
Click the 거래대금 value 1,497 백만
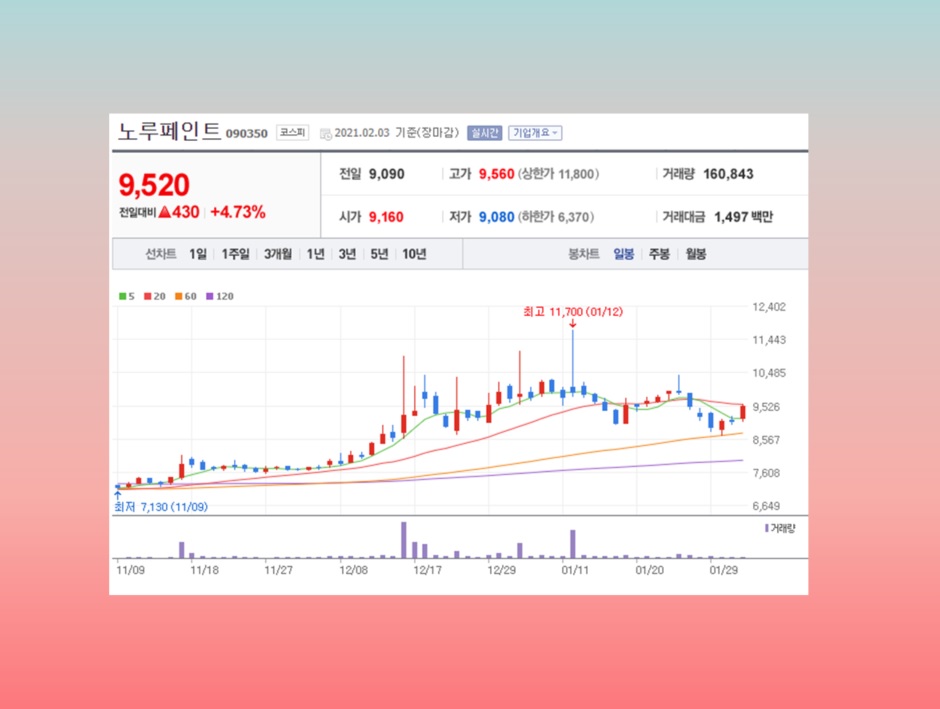click(743, 217)
